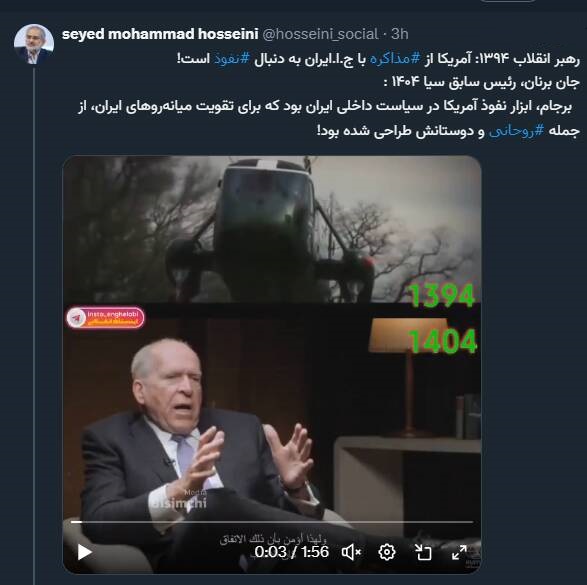Click the video time display 0:03 / 1:56

click(292, 552)
